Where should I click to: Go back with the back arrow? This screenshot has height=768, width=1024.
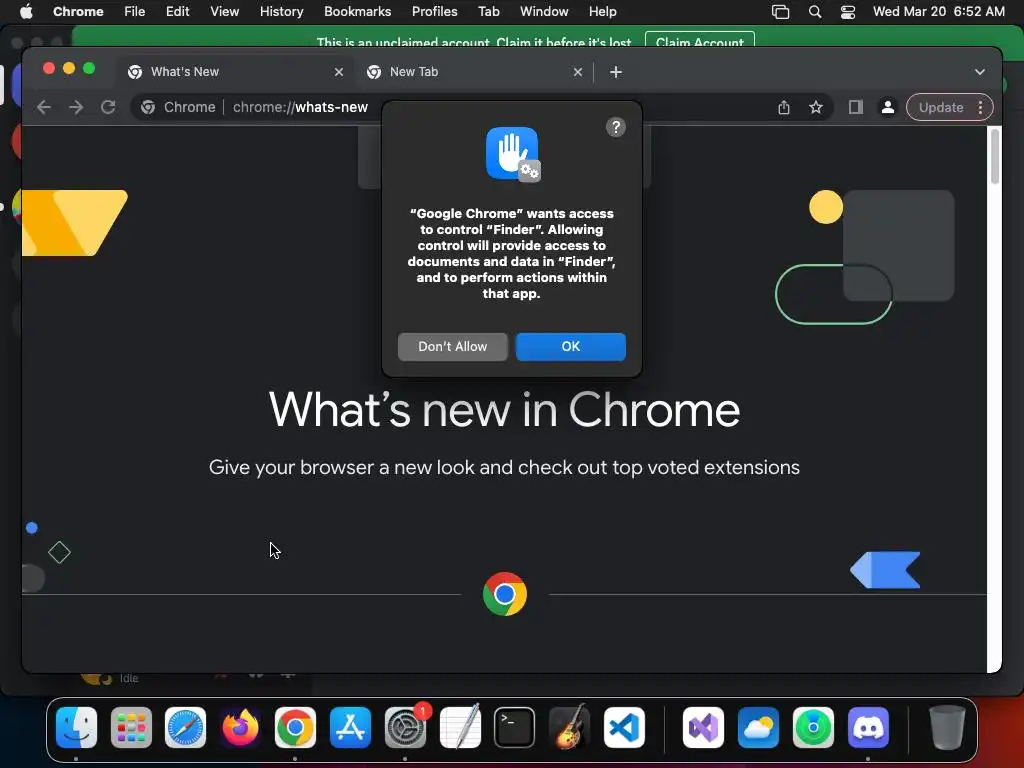[x=44, y=107]
